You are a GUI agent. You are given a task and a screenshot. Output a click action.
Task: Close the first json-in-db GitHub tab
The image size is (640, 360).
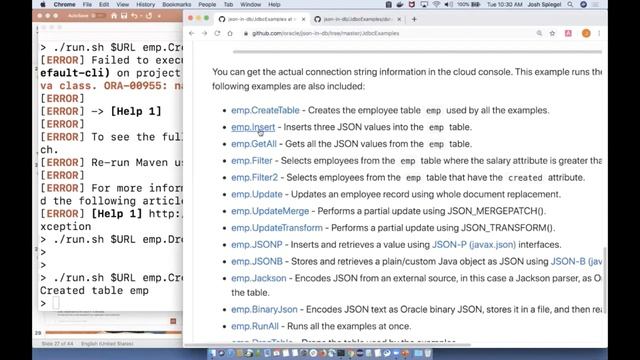[303, 19]
